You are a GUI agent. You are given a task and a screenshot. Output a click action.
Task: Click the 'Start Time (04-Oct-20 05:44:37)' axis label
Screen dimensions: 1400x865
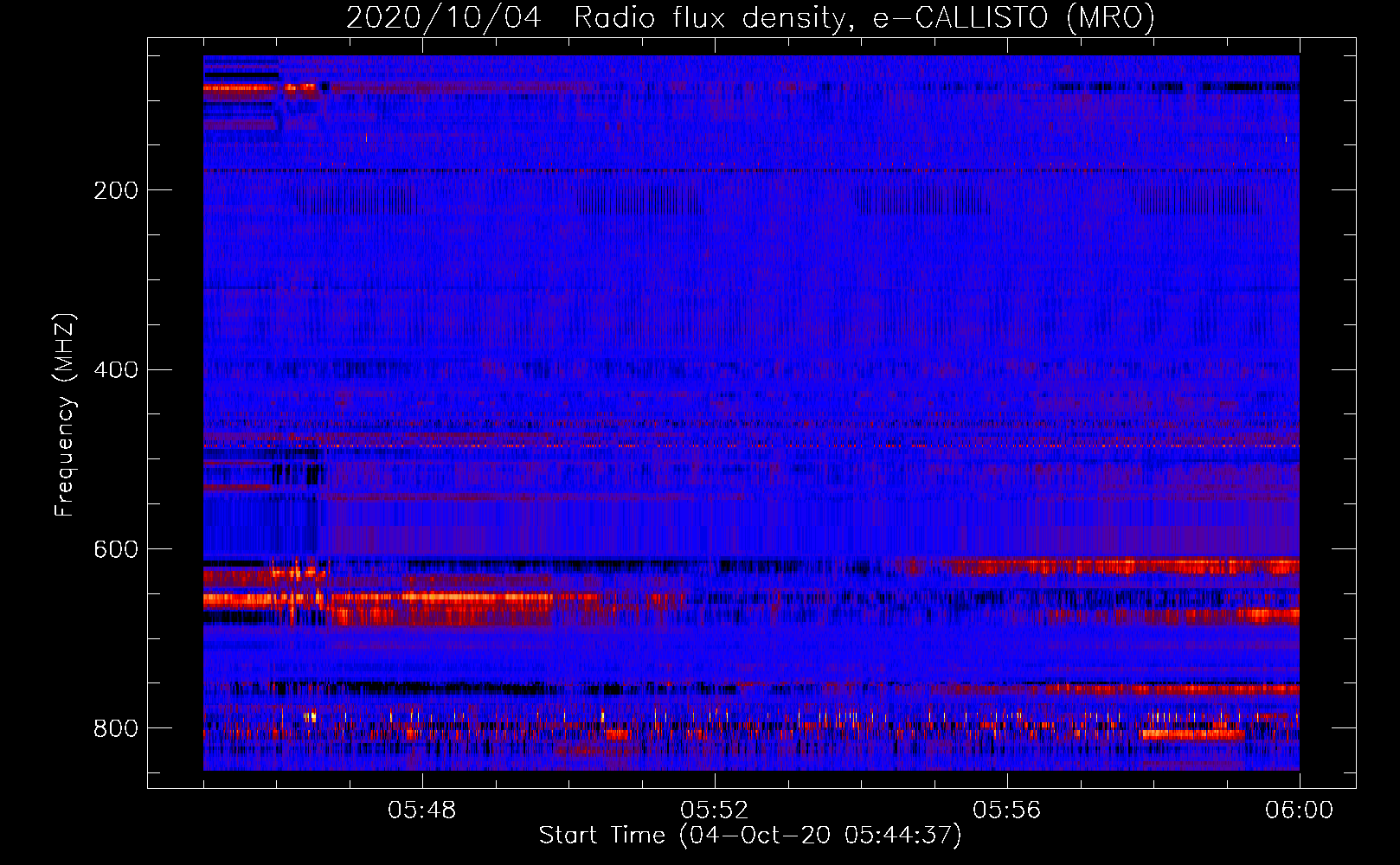click(x=750, y=835)
